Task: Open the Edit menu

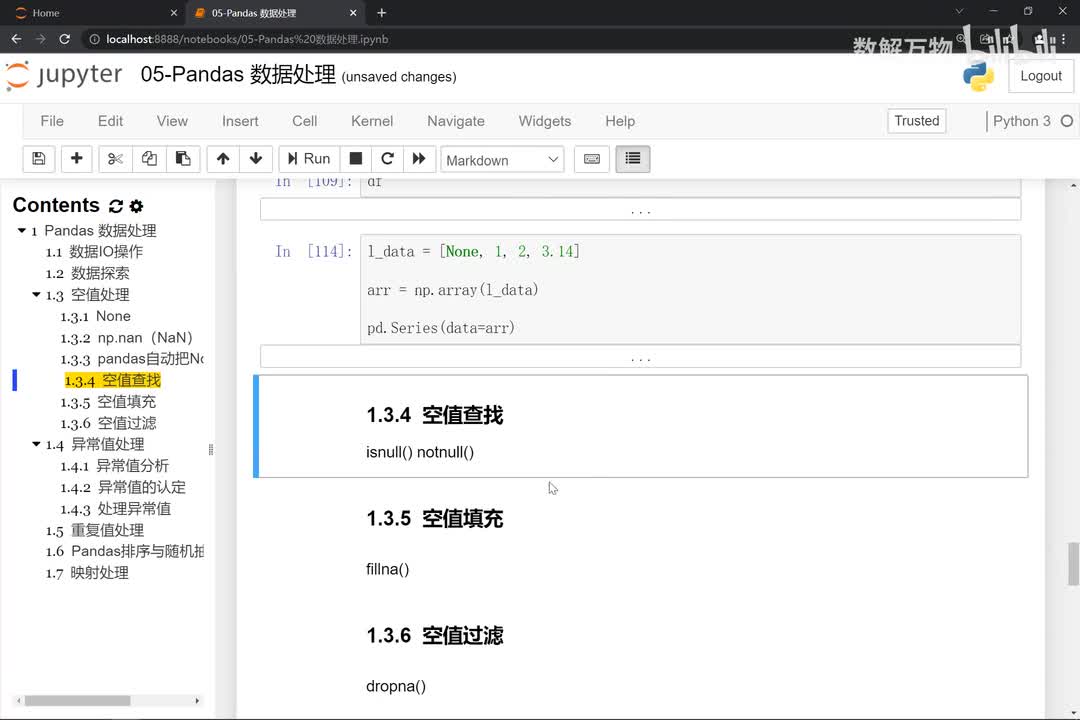Action: (110, 121)
